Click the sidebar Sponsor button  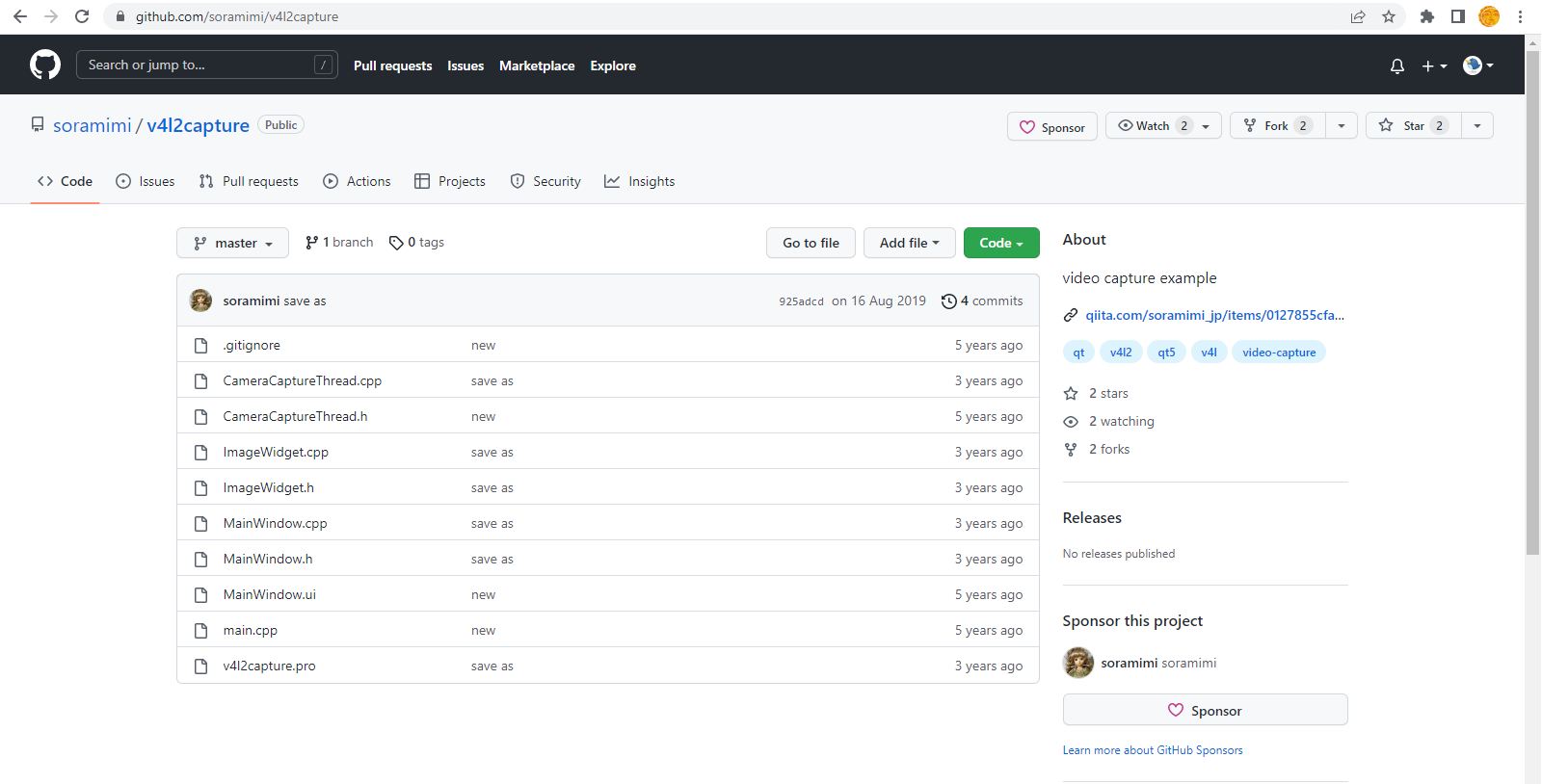pos(1205,710)
